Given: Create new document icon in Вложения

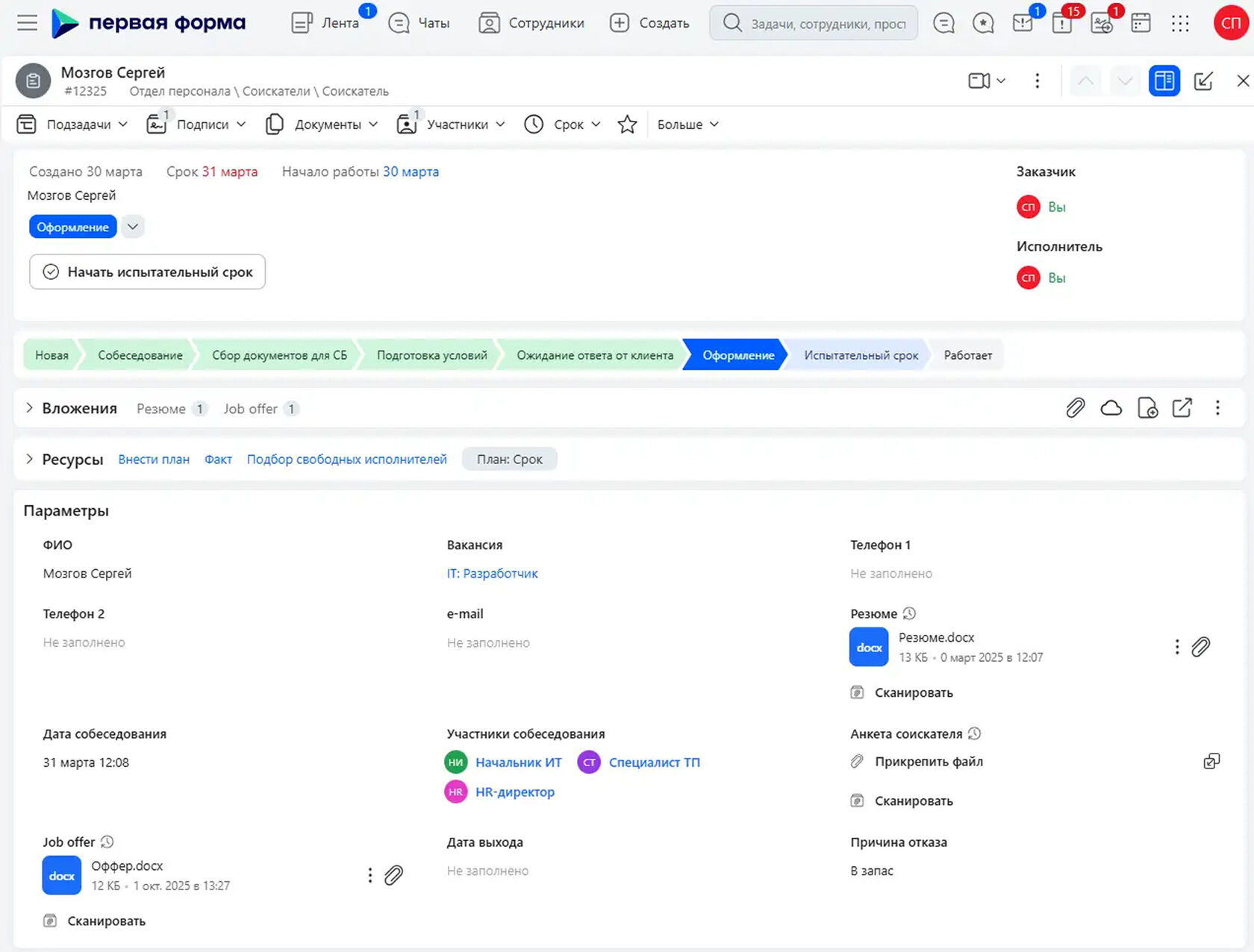Looking at the screenshot, I should pos(1147,408).
